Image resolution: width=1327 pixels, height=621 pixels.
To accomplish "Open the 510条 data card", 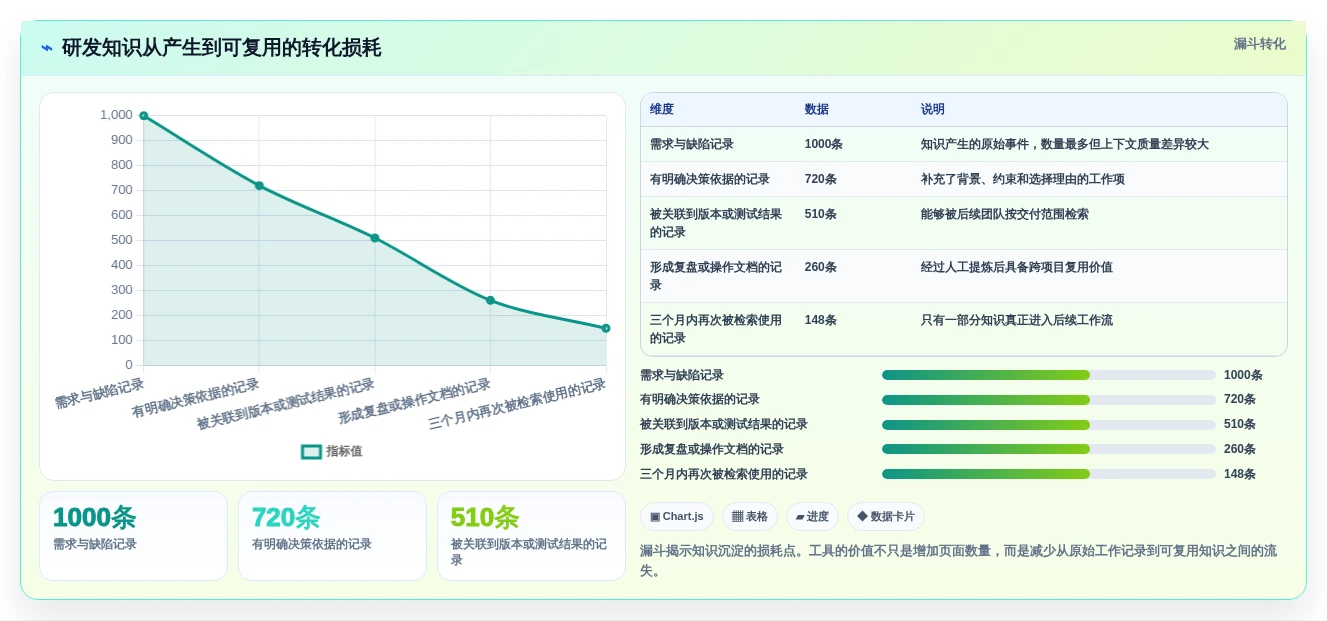I will pyautogui.click(x=531, y=536).
